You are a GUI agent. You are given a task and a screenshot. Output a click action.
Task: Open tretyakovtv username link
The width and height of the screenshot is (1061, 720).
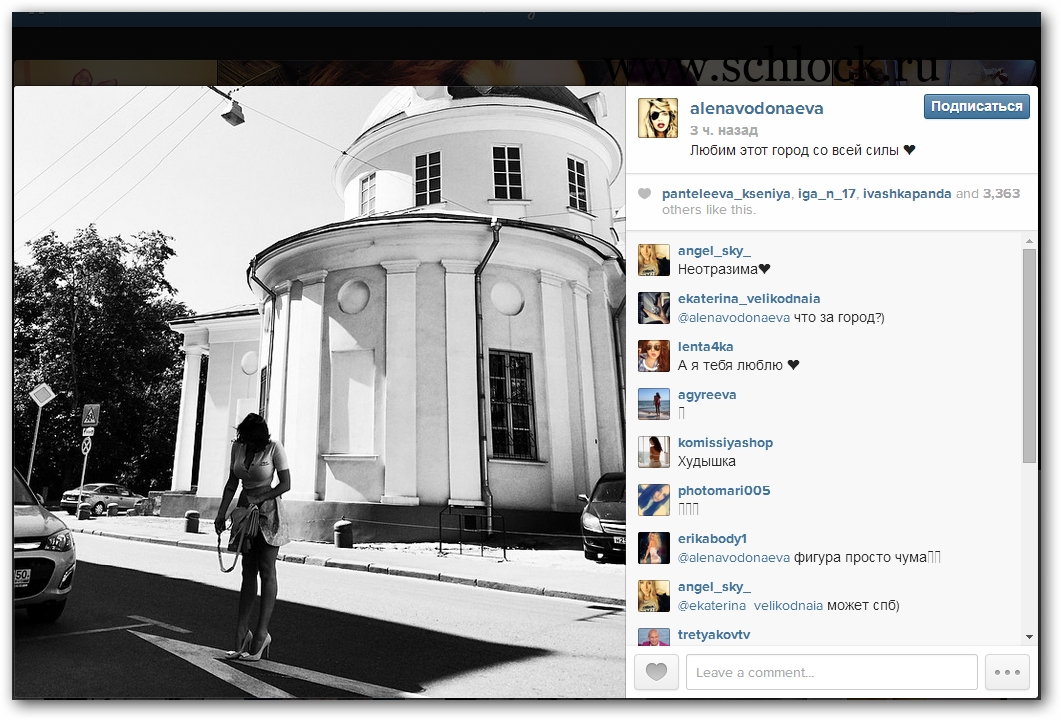pos(714,635)
